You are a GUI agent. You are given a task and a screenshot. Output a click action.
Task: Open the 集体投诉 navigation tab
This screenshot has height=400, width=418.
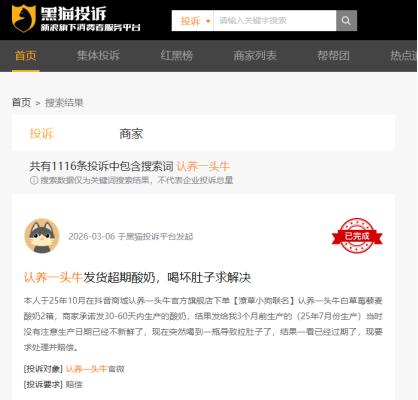[x=98, y=55]
